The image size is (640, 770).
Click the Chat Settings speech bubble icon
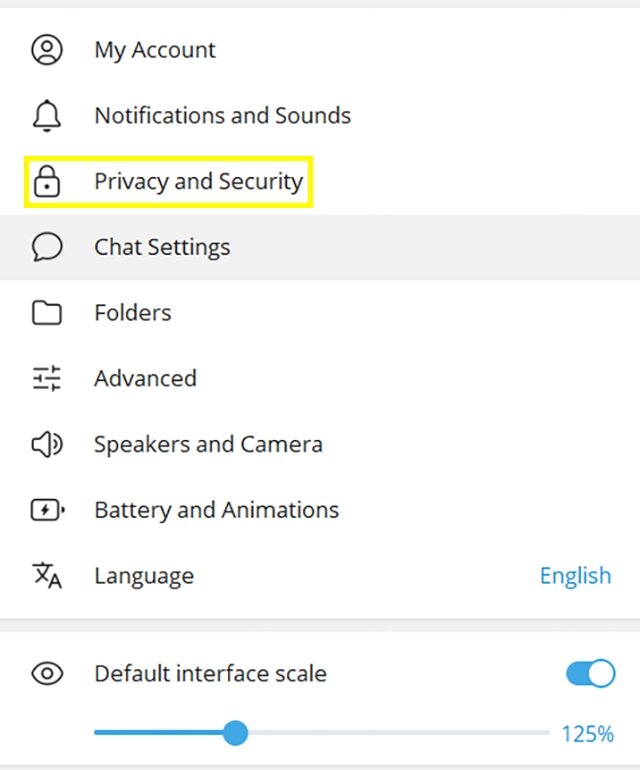coord(47,247)
